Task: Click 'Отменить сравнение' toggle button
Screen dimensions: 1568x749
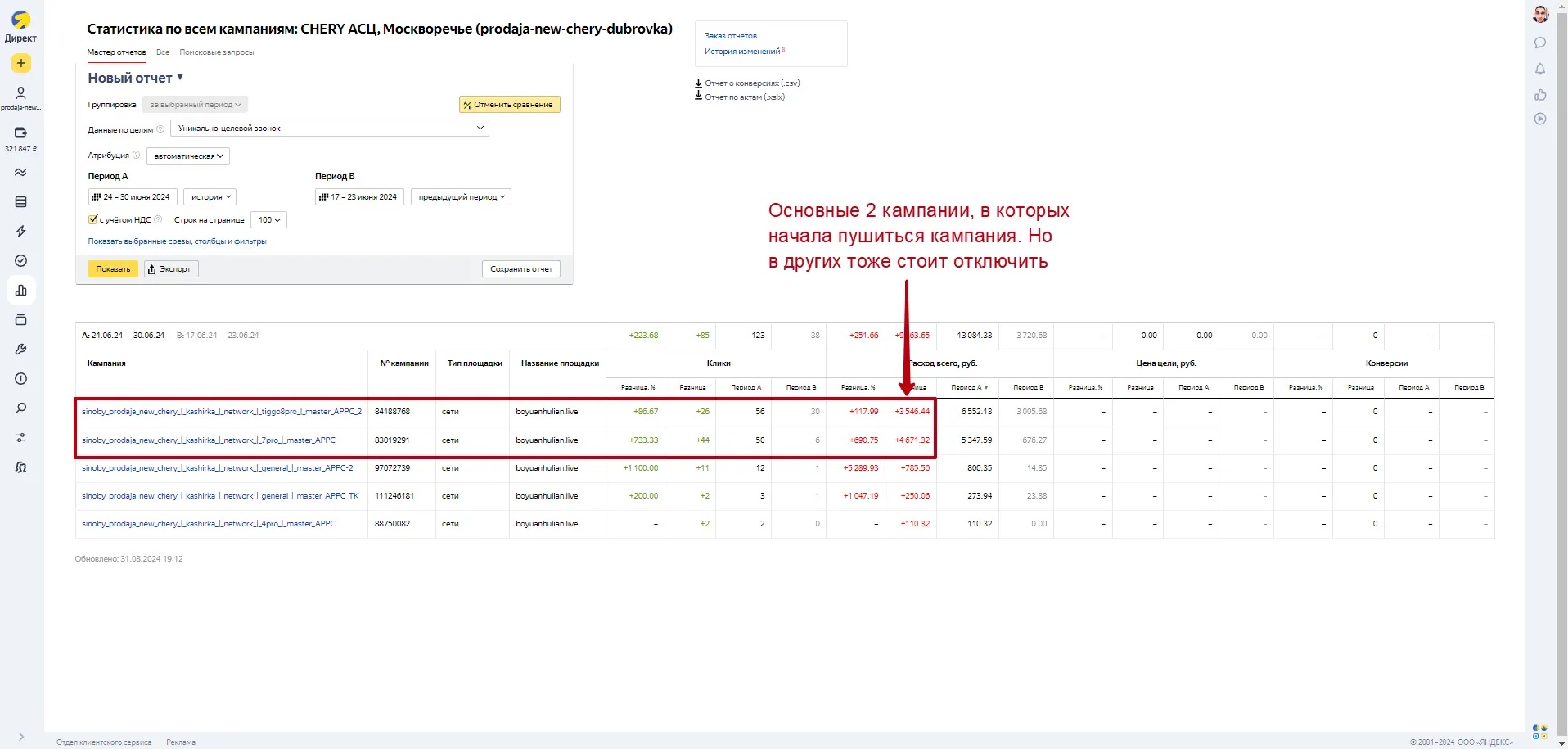Action: tap(509, 105)
